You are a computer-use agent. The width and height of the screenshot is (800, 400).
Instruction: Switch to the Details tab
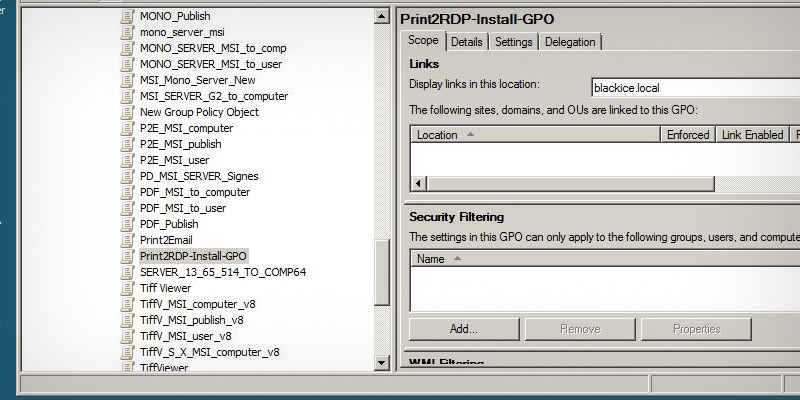click(466, 42)
